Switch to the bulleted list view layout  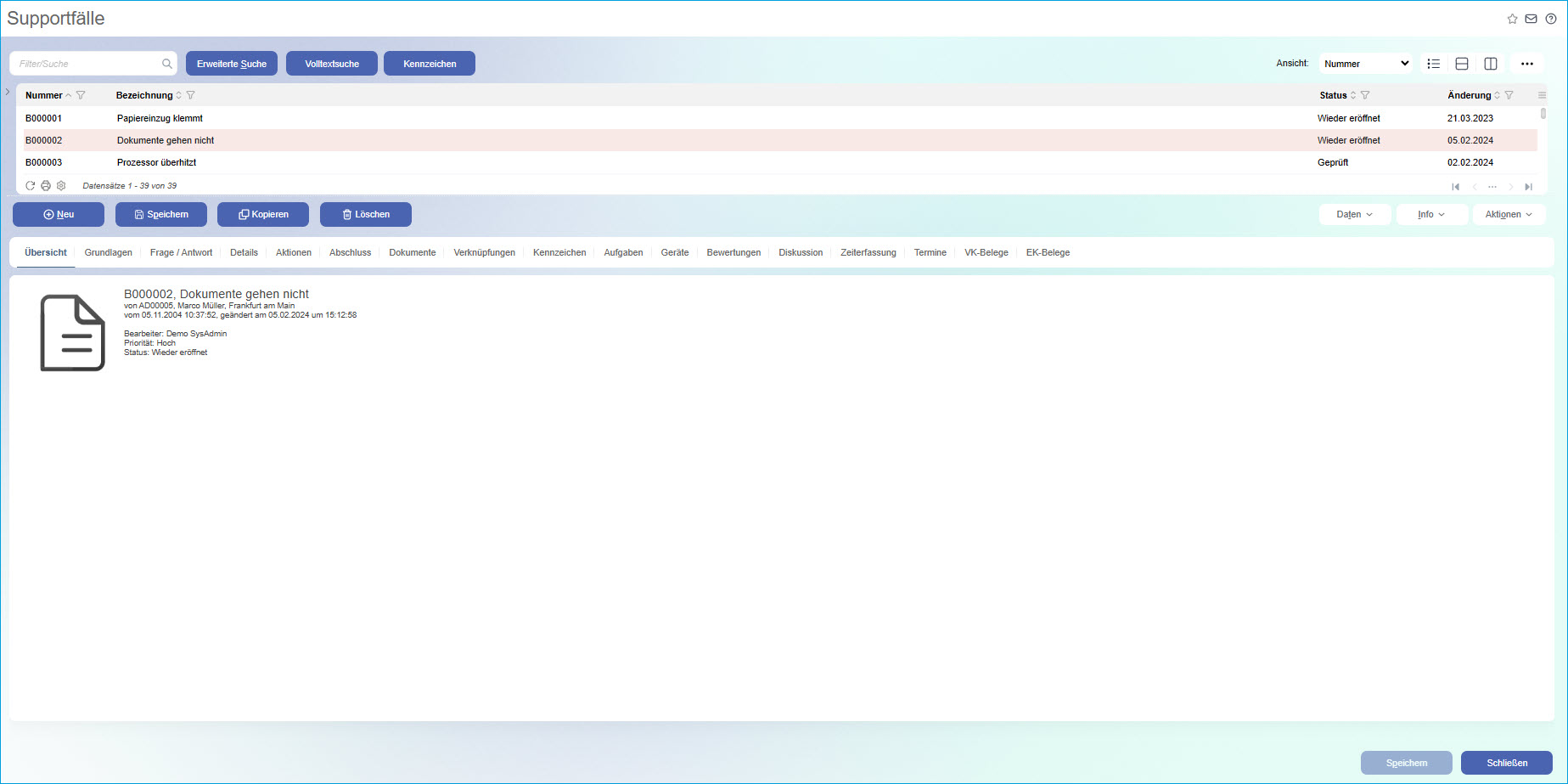point(1434,64)
